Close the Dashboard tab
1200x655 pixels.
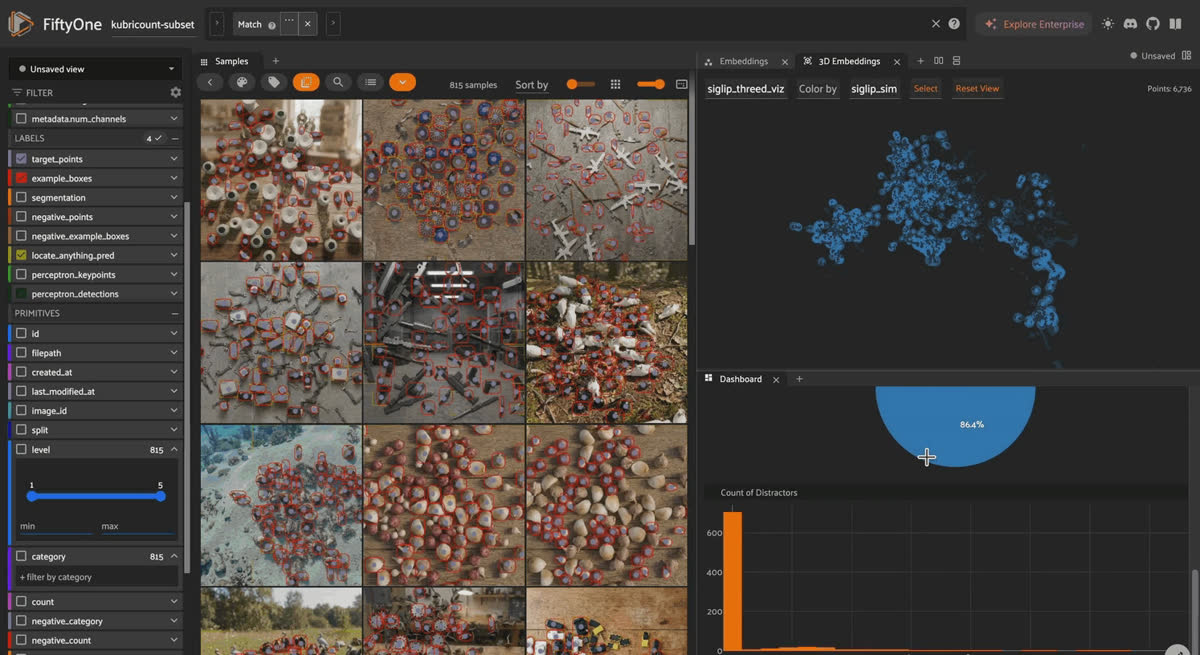[x=776, y=379]
